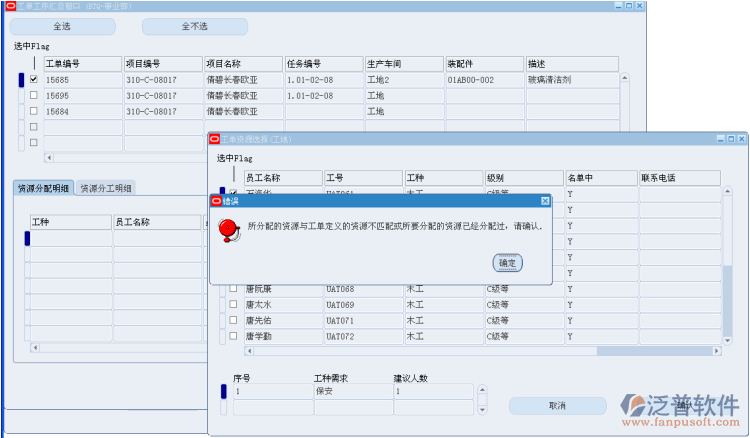
Task: Switch to 资源分配明细 tab
Action: pyautogui.click(x=42, y=188)
